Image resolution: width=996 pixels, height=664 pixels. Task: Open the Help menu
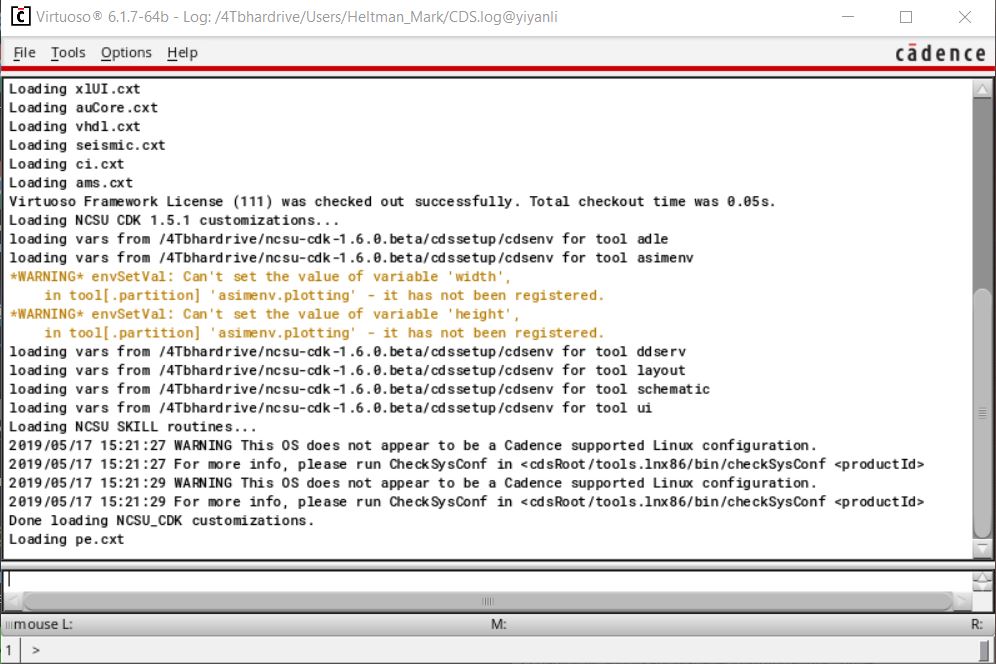(x=182, y=53)
